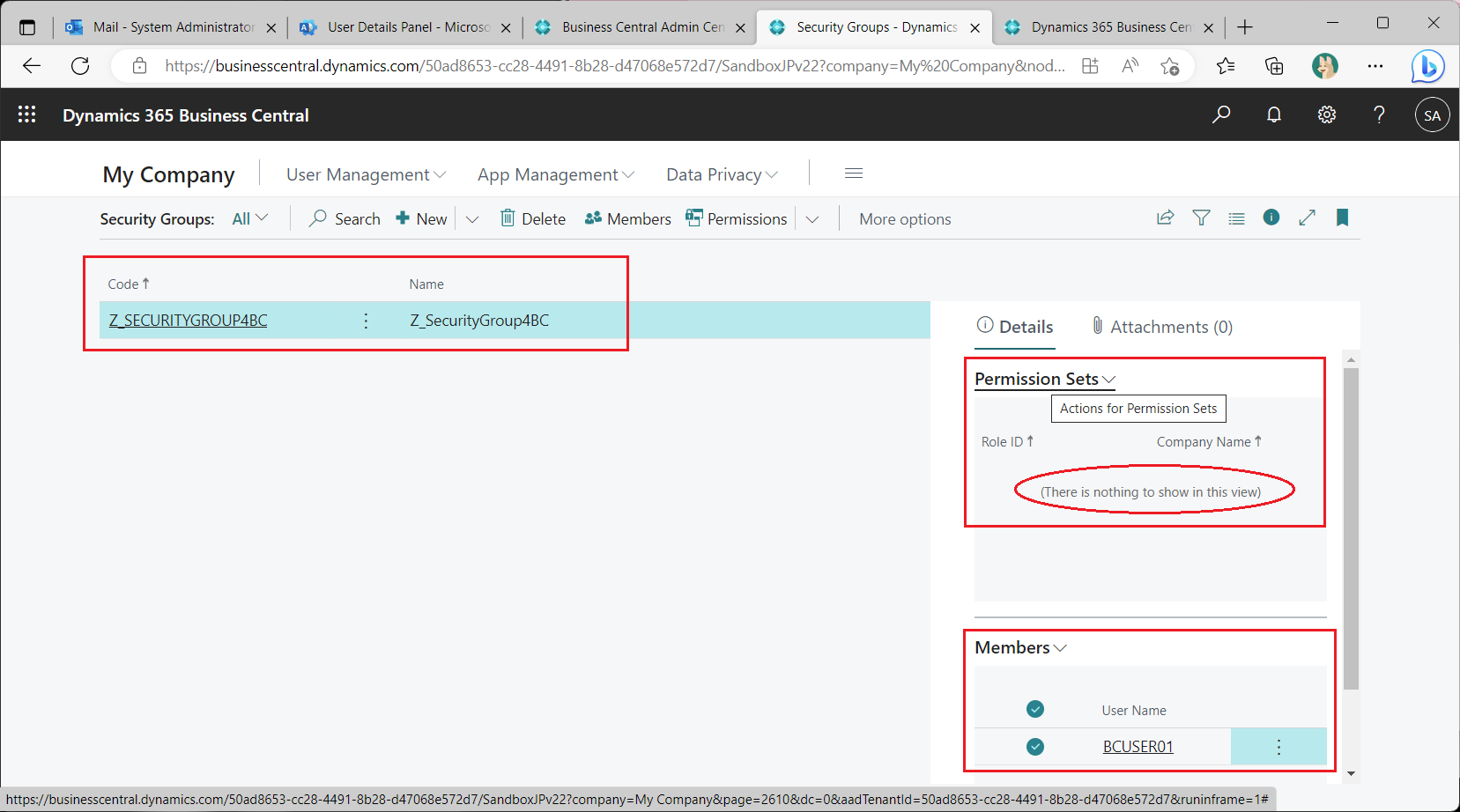The height and width of the screenshot is (812, 1460).
Task: Expand the chevron next to New
Action: [x=472, y=218]
